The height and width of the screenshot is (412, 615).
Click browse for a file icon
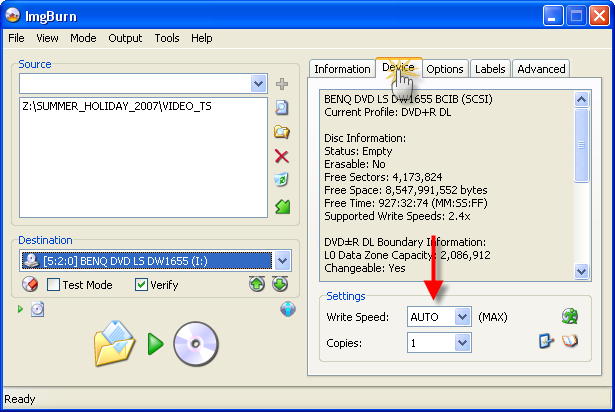tap(282, 108)
